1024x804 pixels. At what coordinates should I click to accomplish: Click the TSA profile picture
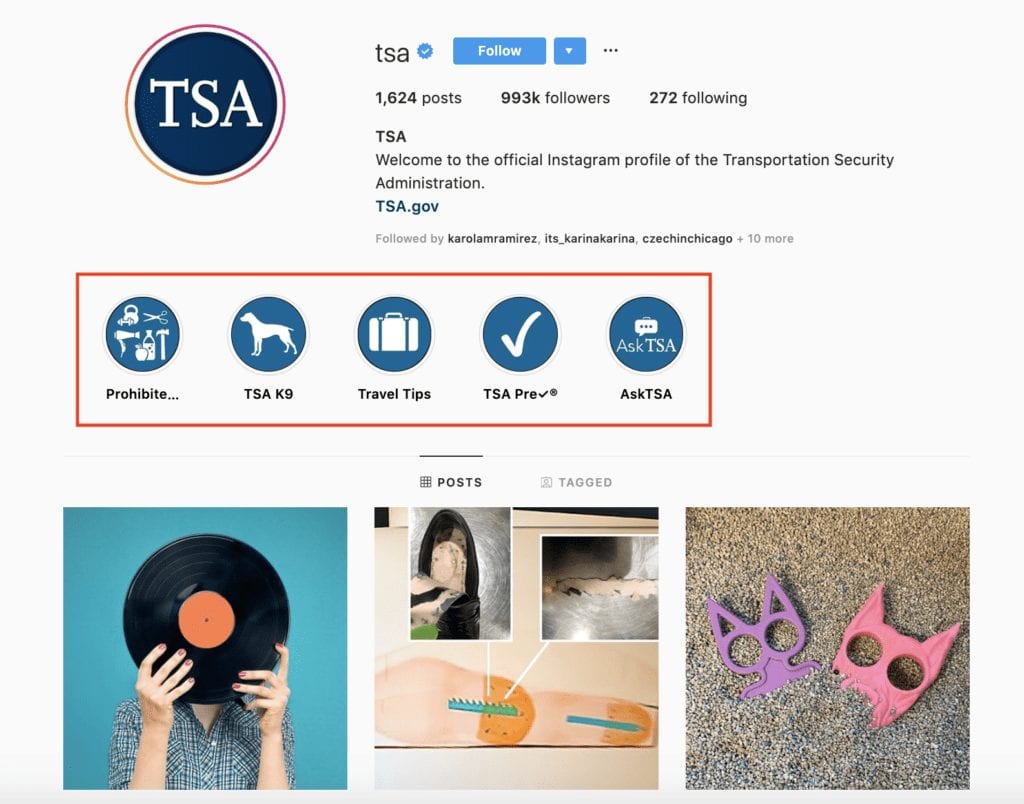206,105
